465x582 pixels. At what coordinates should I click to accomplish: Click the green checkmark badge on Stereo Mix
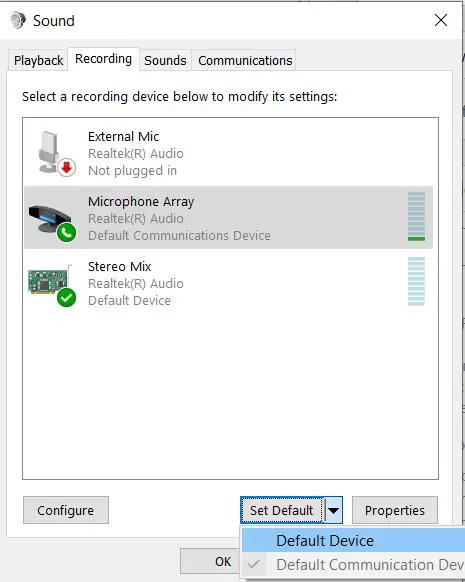point(66,298)
